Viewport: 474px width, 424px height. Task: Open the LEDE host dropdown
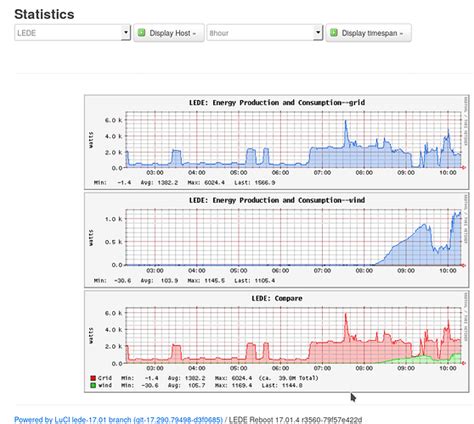(x=72, y=33)
